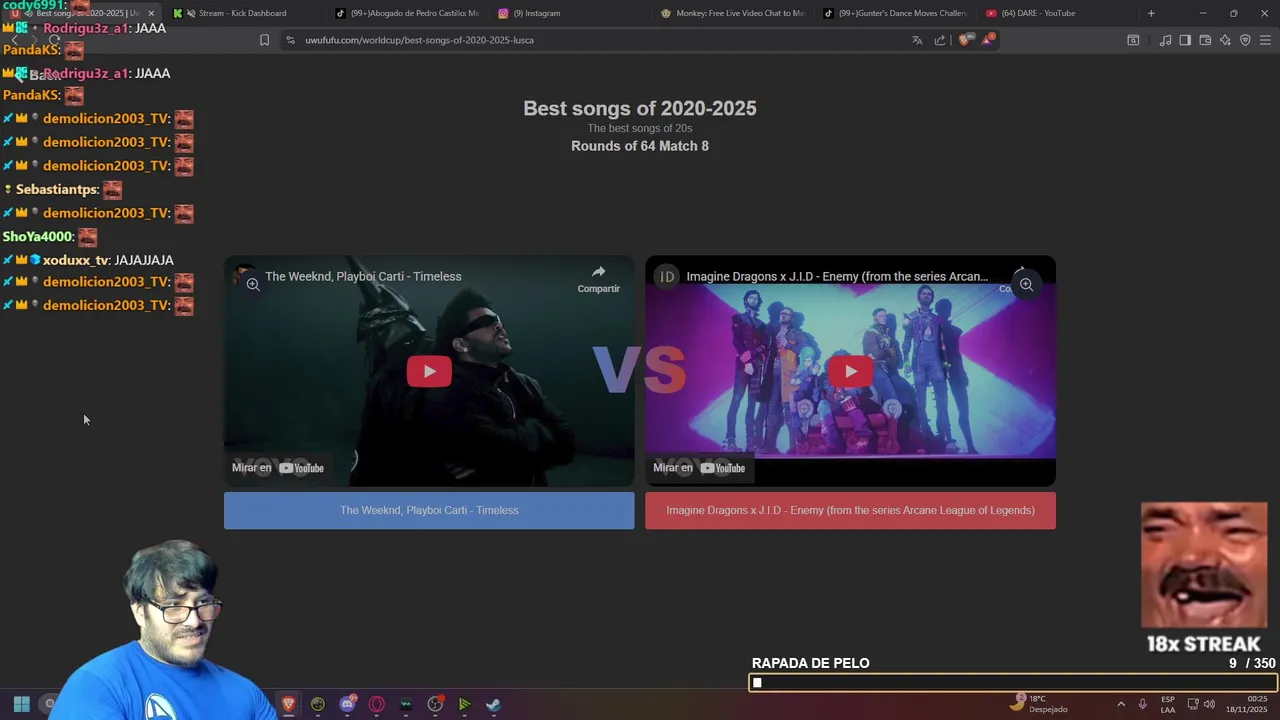Open the Leo AI sparkle icon

pyautogui.click(x=1225, y=40)
